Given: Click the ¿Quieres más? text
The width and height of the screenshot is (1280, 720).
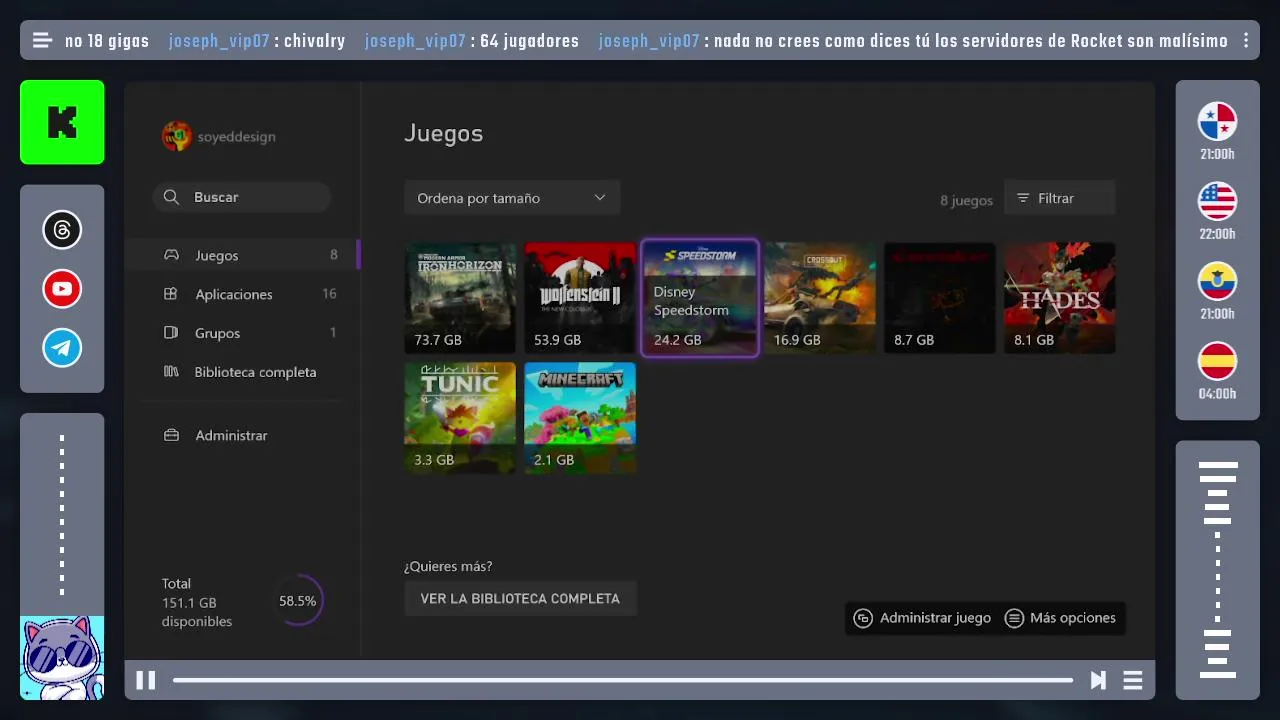Looking at the screenshot, I should pos(448,566).
